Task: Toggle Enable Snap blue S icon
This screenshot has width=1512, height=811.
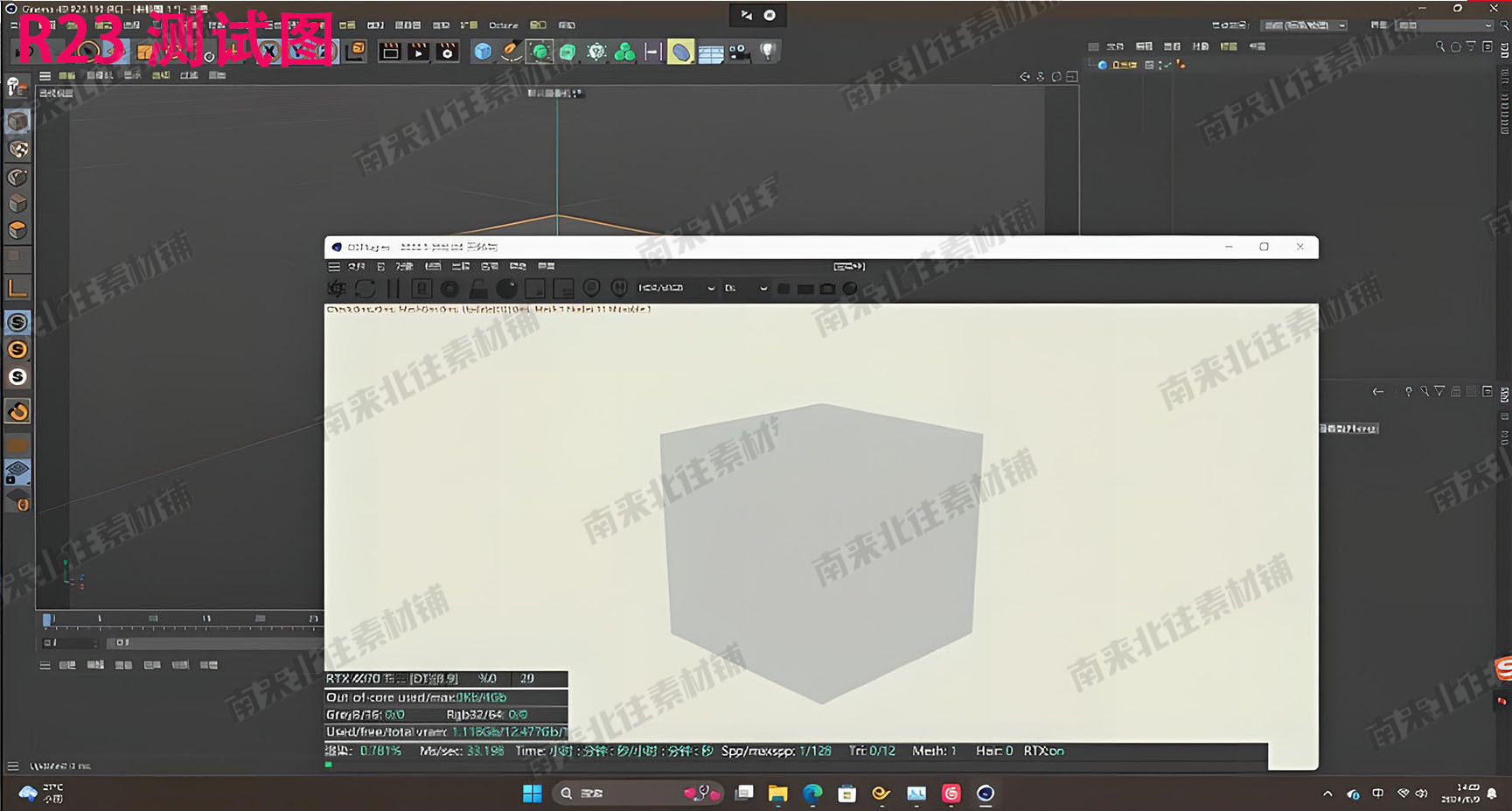Action: coord(17,322)
